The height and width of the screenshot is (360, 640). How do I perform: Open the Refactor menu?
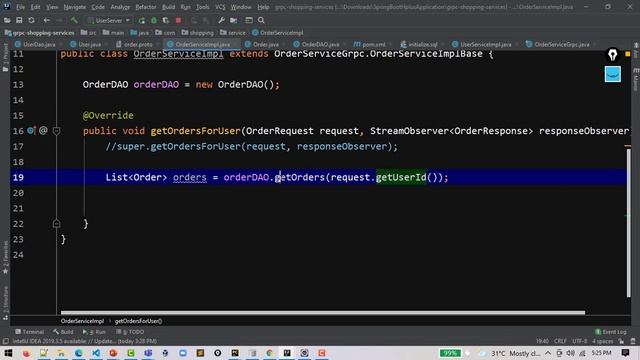coord(146,7)
